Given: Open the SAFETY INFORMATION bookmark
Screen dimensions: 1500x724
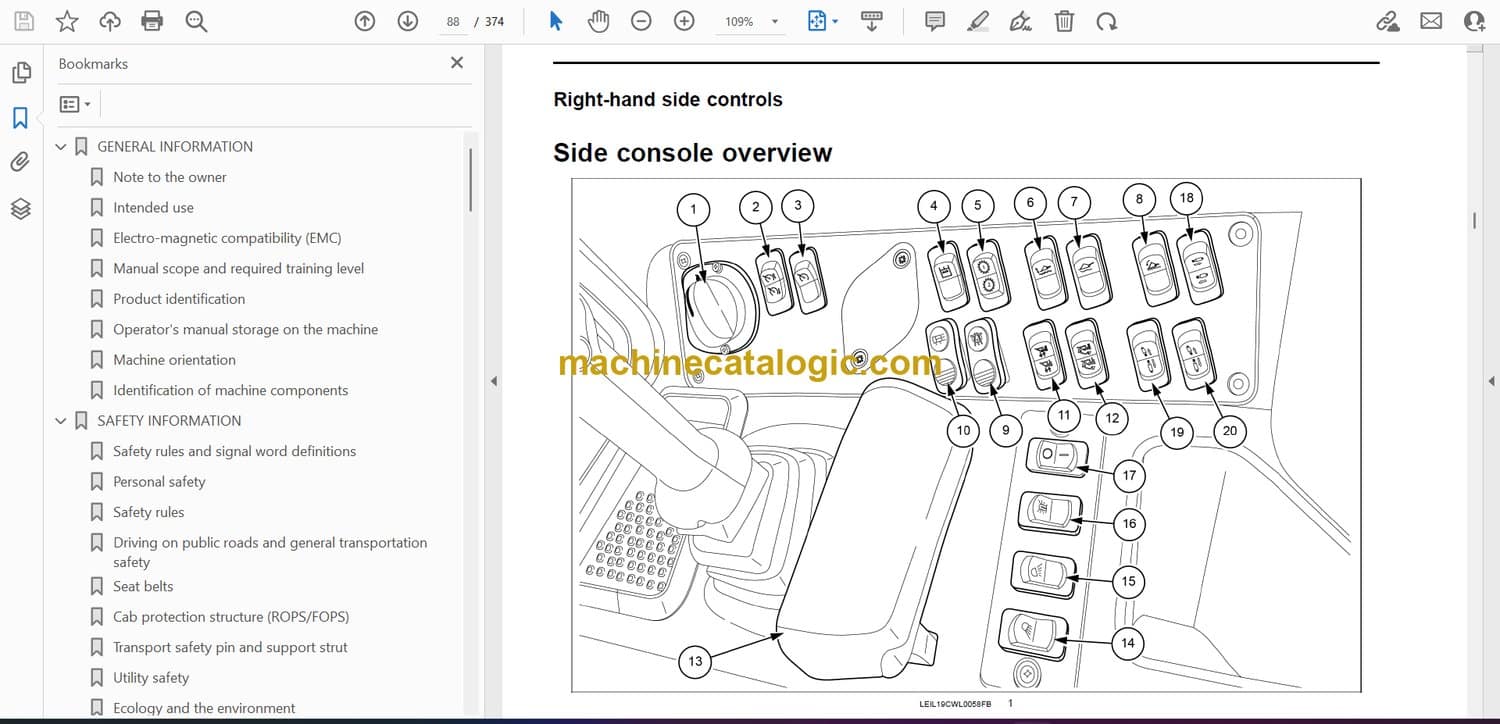Looking at the screenshot, I should pyautogui.click(x=169, y=421).
